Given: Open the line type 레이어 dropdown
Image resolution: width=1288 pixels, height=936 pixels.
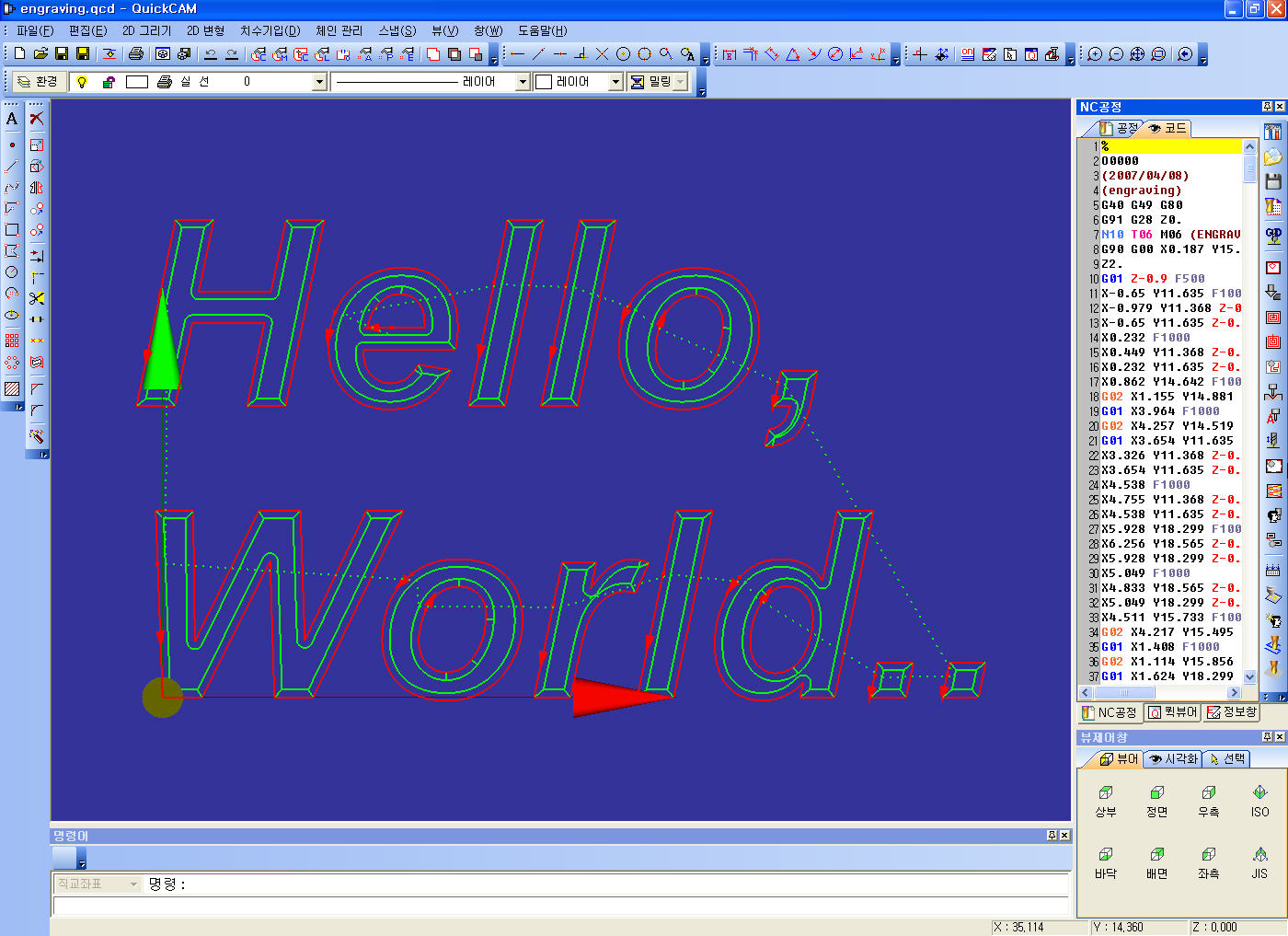Looking at the screenshot, I should [x=523, y=82].
